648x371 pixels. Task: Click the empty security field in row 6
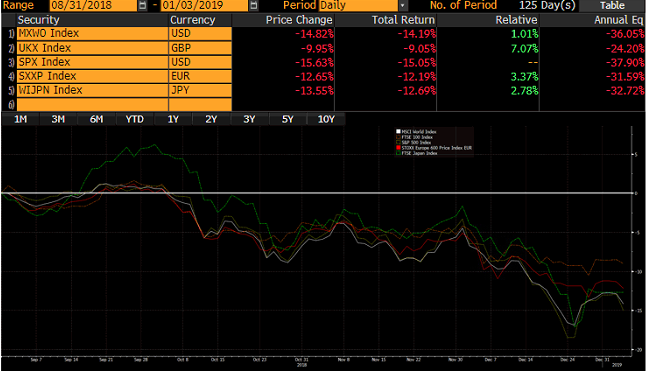pyautogui.click(x=93, y=104)
